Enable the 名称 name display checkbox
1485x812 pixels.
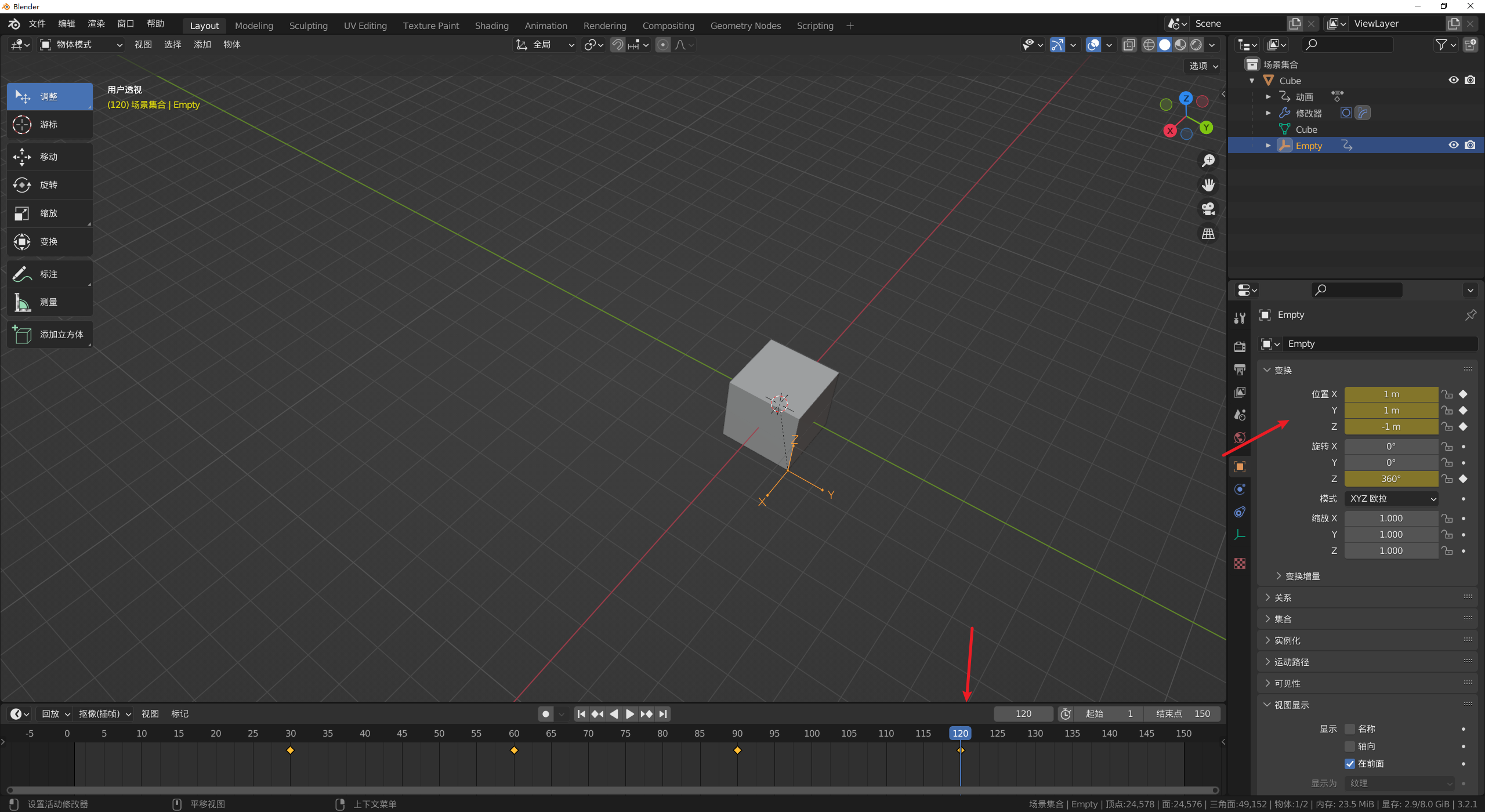1350,729
